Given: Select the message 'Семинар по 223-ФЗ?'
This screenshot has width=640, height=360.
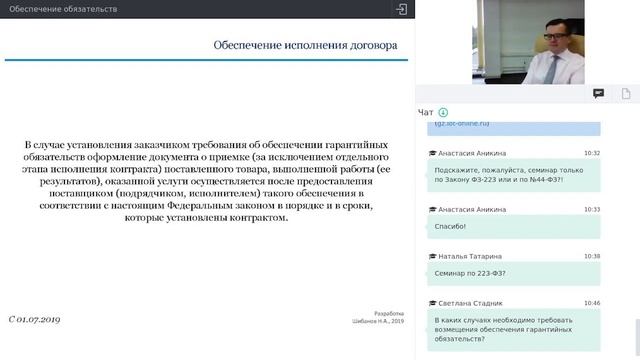Looking at the screenshot, I should [x=513, y=273].
